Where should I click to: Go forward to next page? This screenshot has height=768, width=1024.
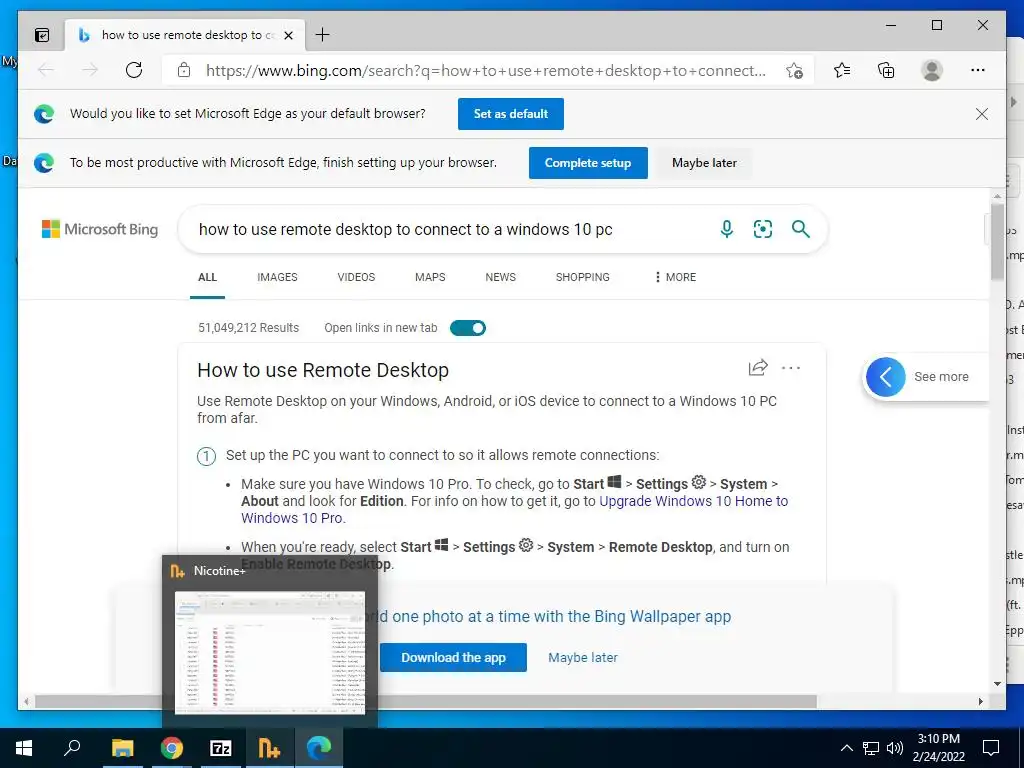[90, 70]
